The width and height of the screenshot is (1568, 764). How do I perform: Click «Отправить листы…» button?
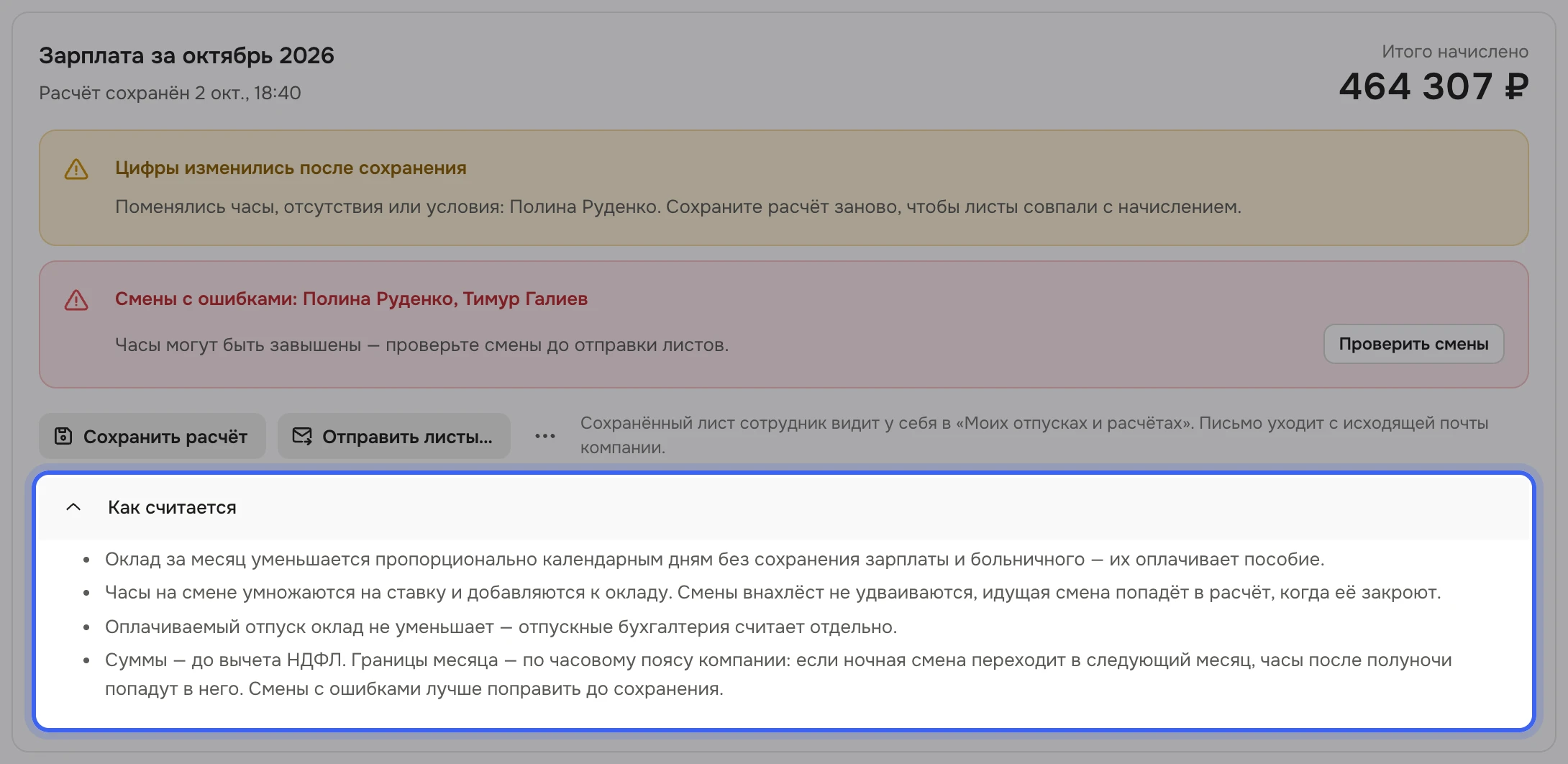coord(394,436)
